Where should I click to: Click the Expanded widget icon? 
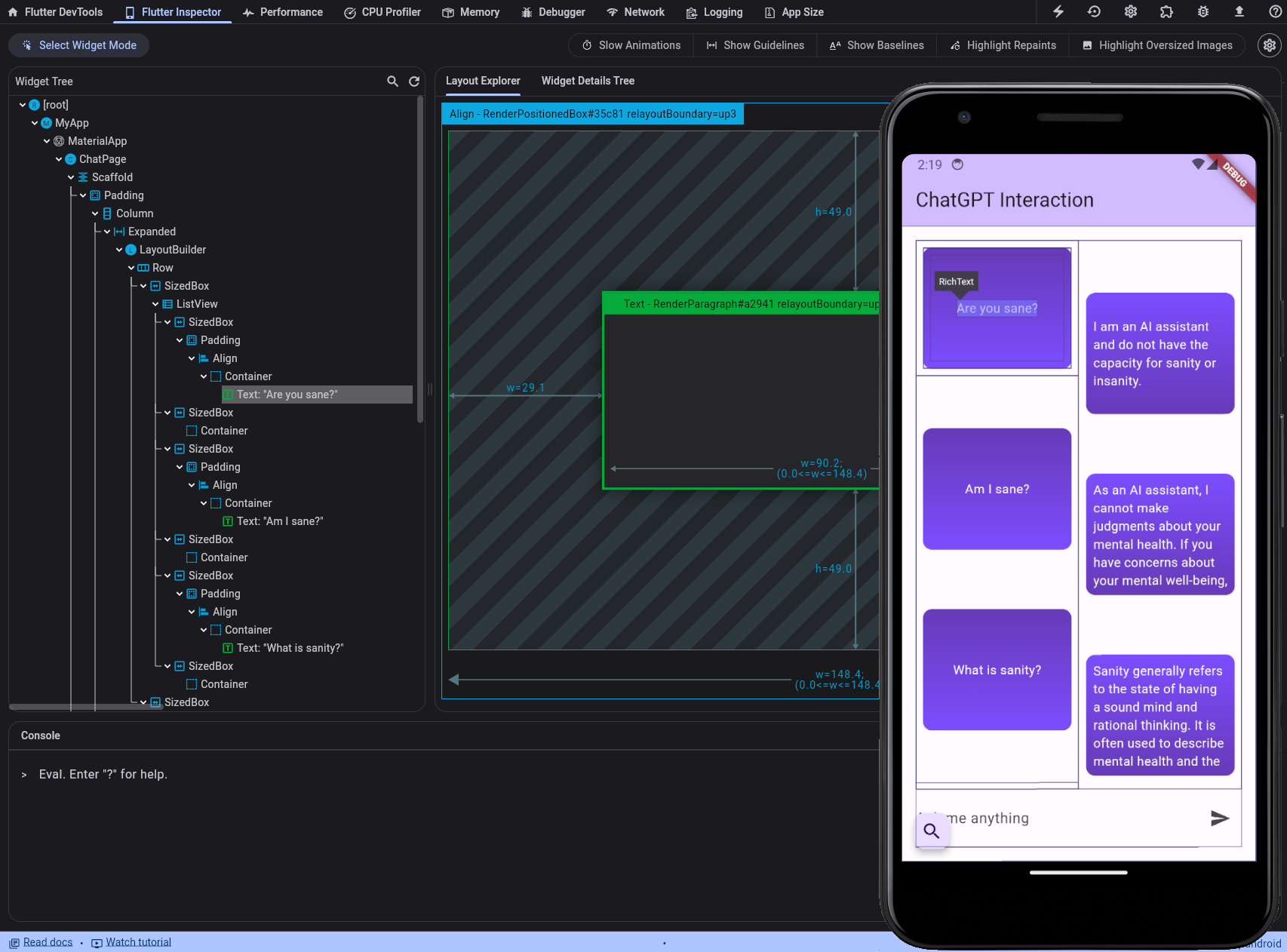pyautogui.click(x=119, y=232)
